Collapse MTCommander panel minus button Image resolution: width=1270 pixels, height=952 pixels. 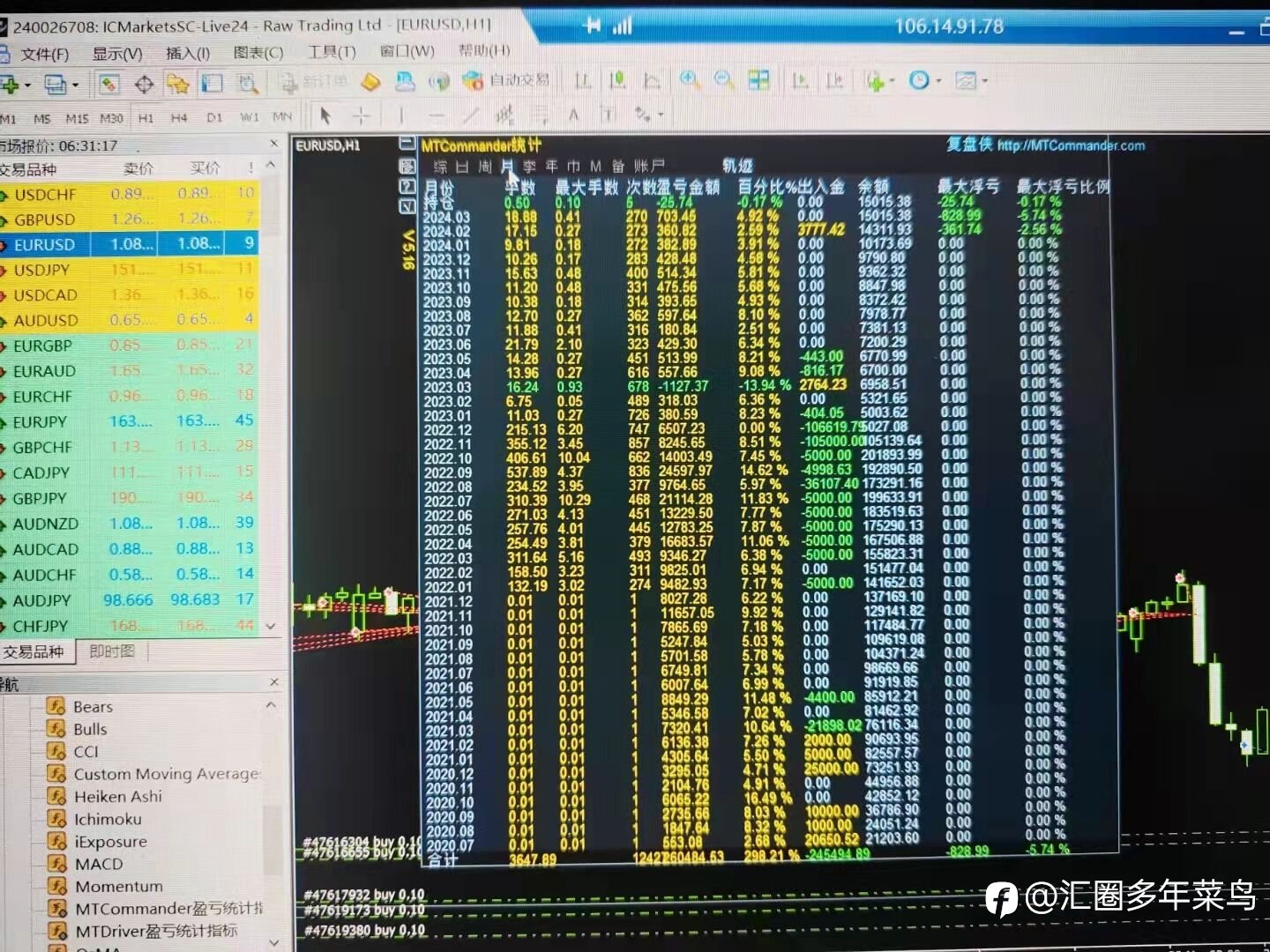pyautogui.click(x=407, y=143)
